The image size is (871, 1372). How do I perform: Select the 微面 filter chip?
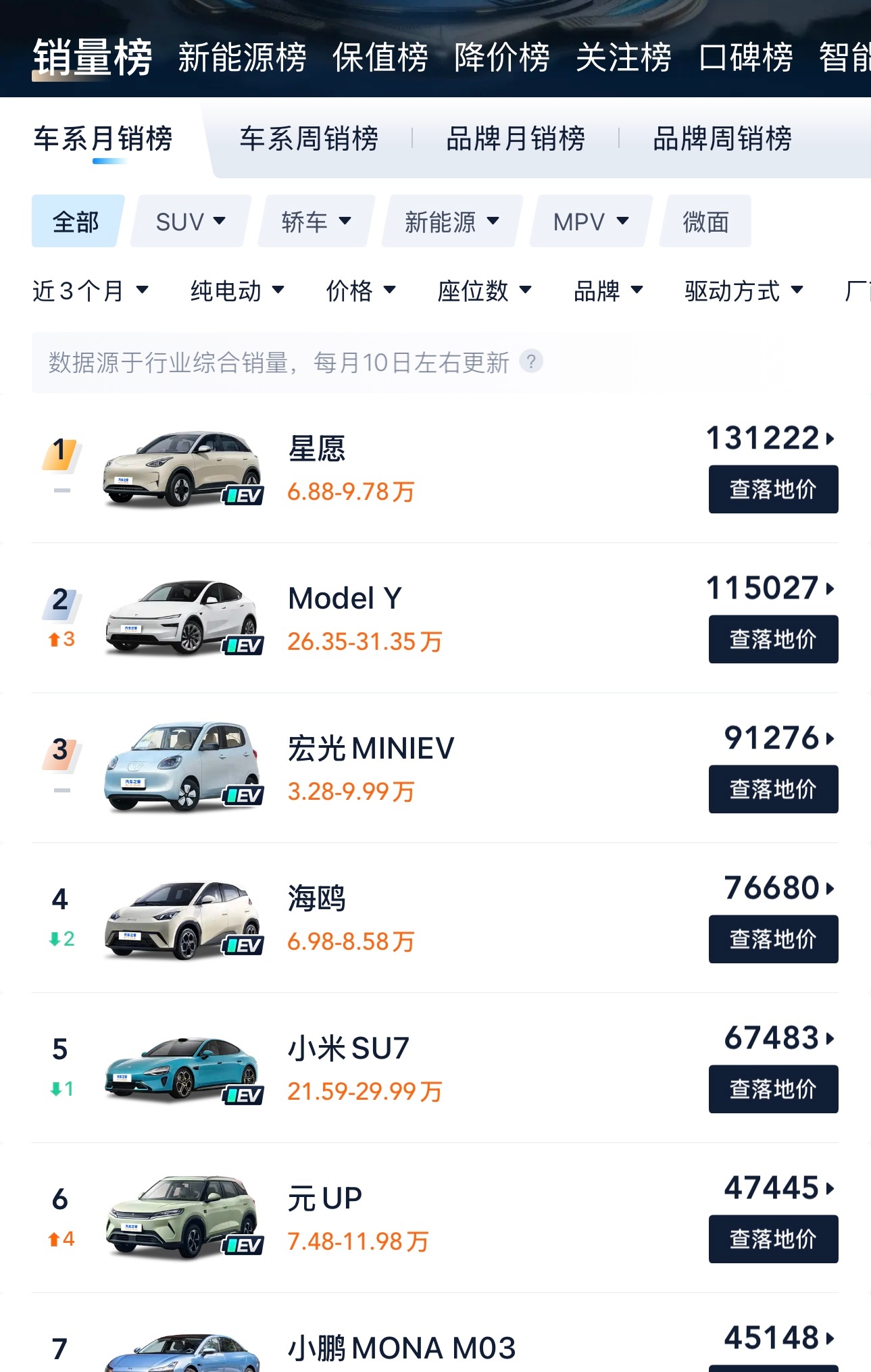pos(705,222)
